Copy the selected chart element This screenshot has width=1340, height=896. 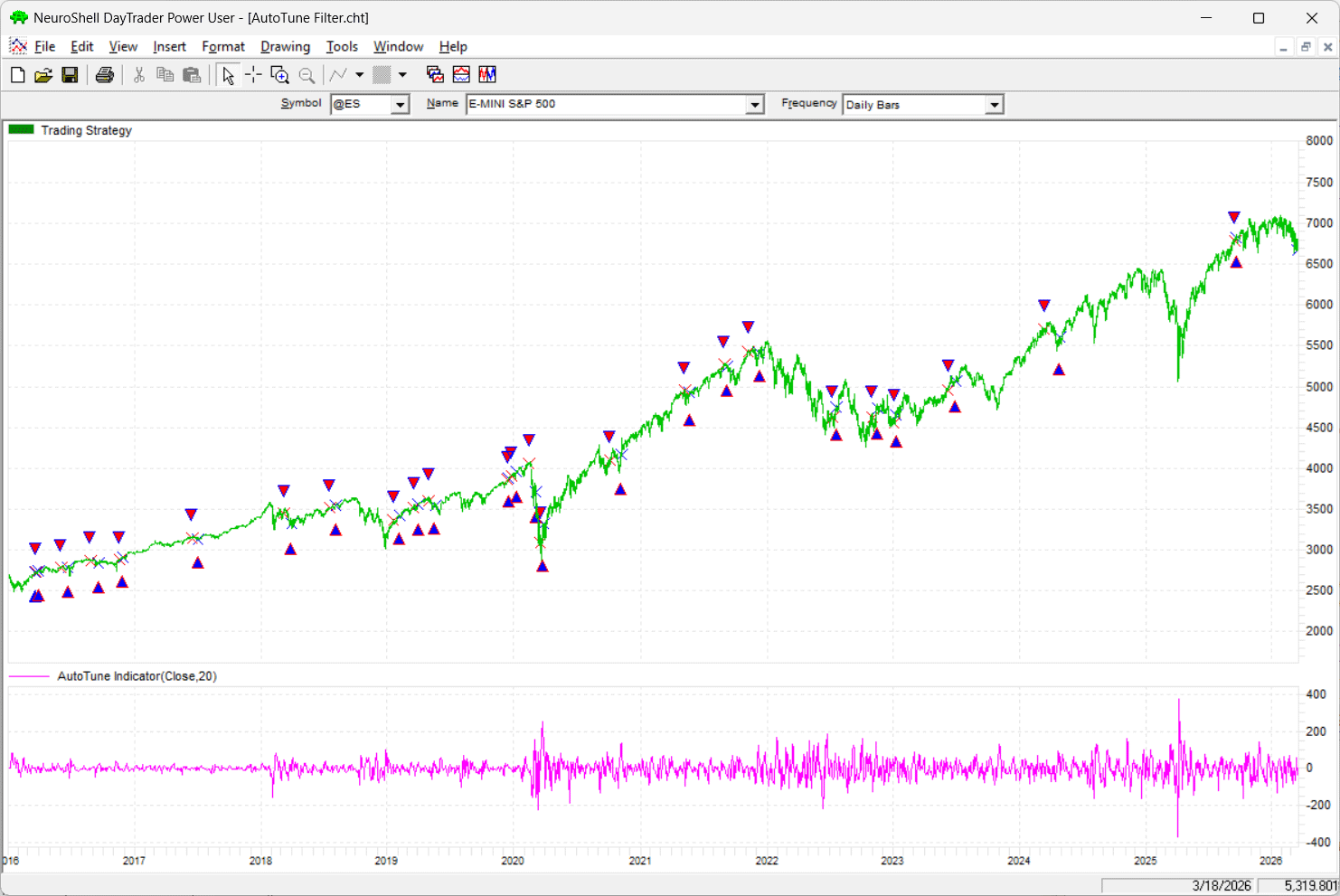165,74
